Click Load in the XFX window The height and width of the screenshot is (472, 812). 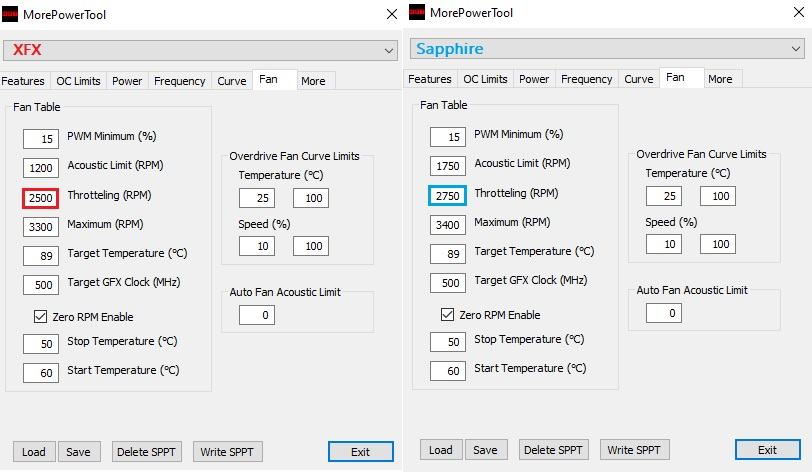(x=34, y=452)
